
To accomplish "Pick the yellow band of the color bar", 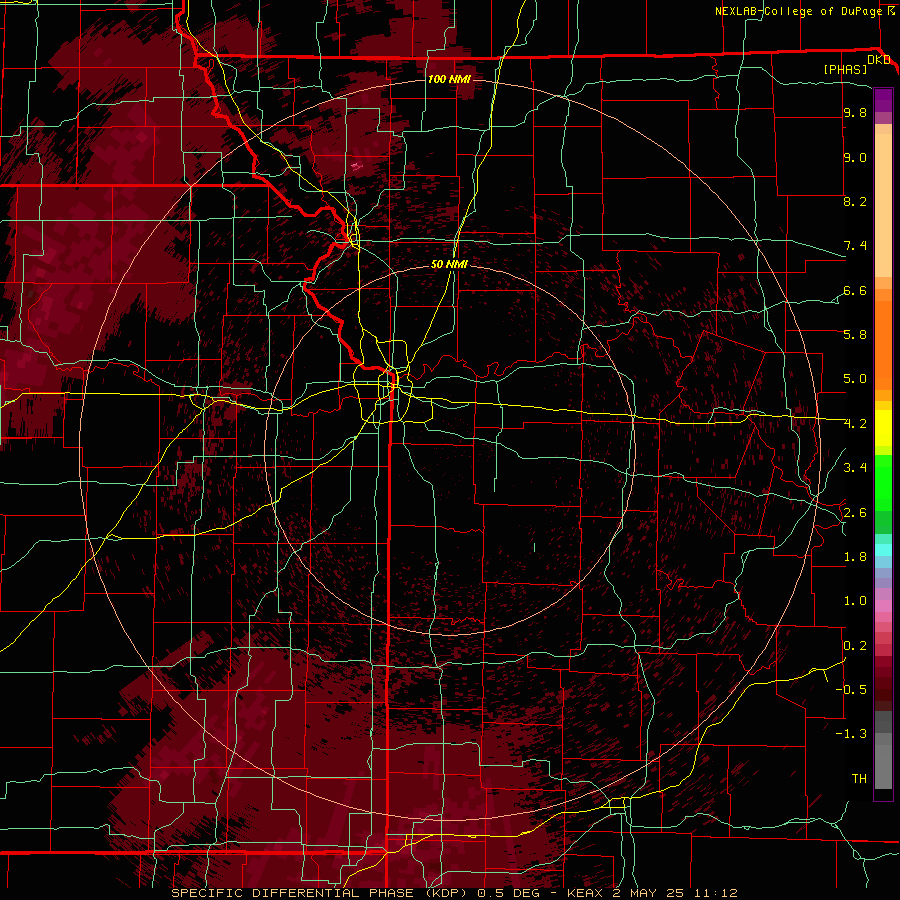I will (883, 428).
